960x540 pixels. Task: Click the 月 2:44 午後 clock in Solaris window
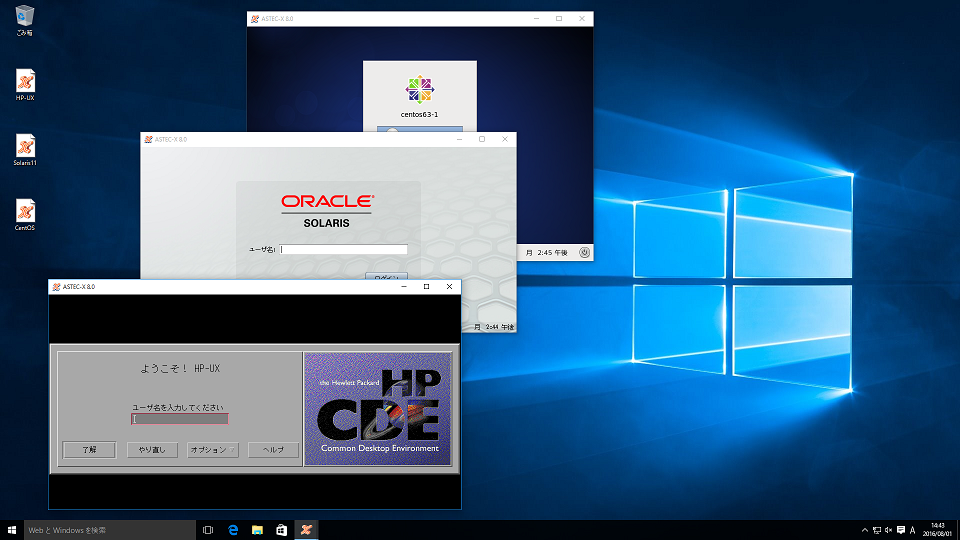click(x=493, y=327)
